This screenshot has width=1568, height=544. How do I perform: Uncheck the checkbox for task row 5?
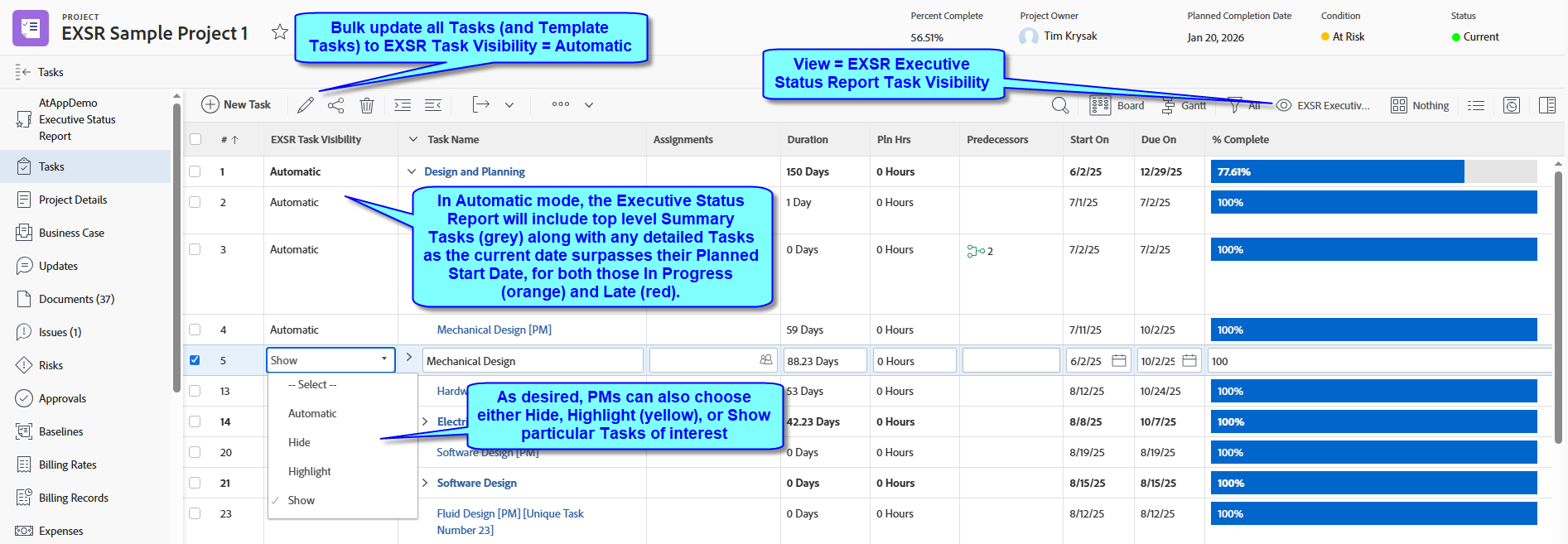click(195, 360)
